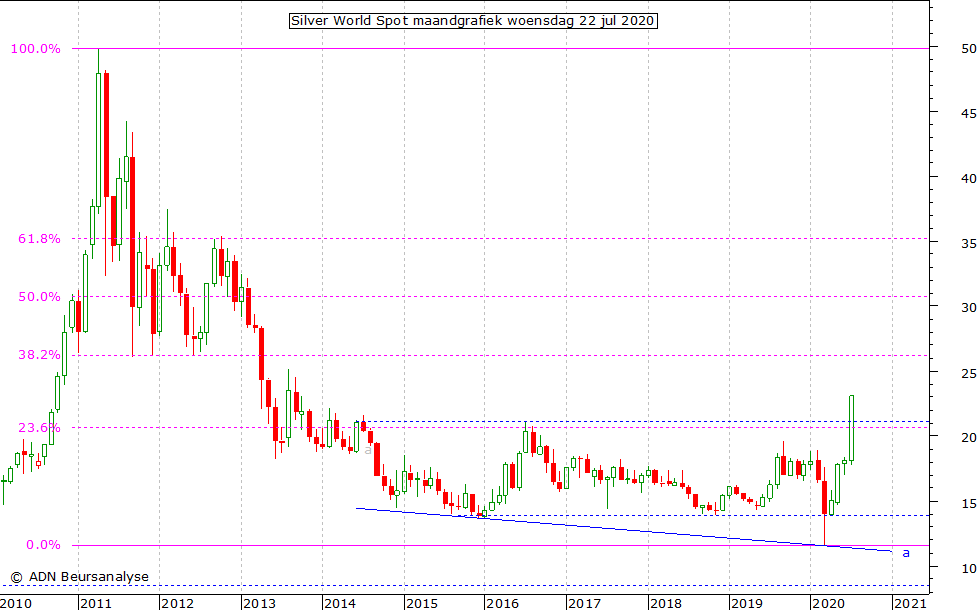Click the 2010 year label
The height and width of the screenshot is (610, 980).
point(16,603)
